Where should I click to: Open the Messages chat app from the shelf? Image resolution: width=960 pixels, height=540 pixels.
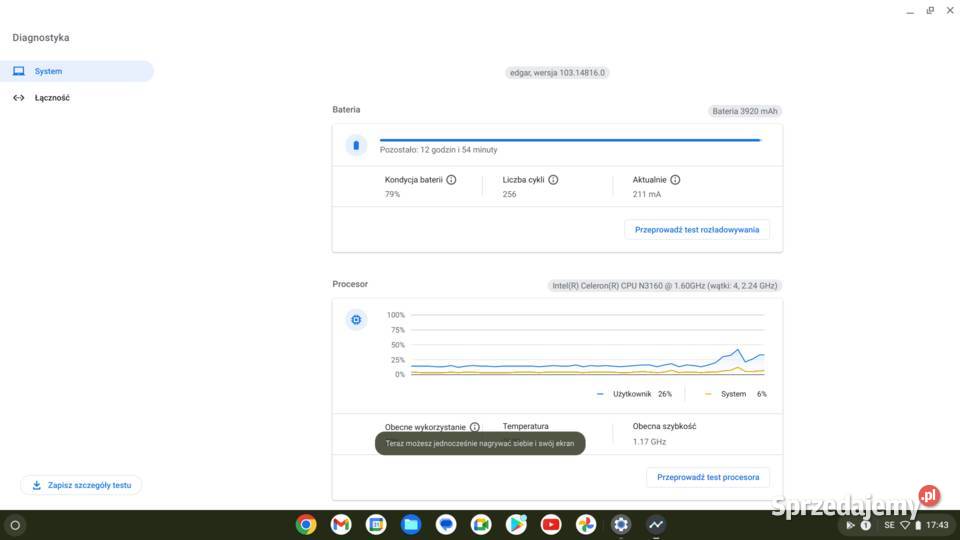point(446,525)
